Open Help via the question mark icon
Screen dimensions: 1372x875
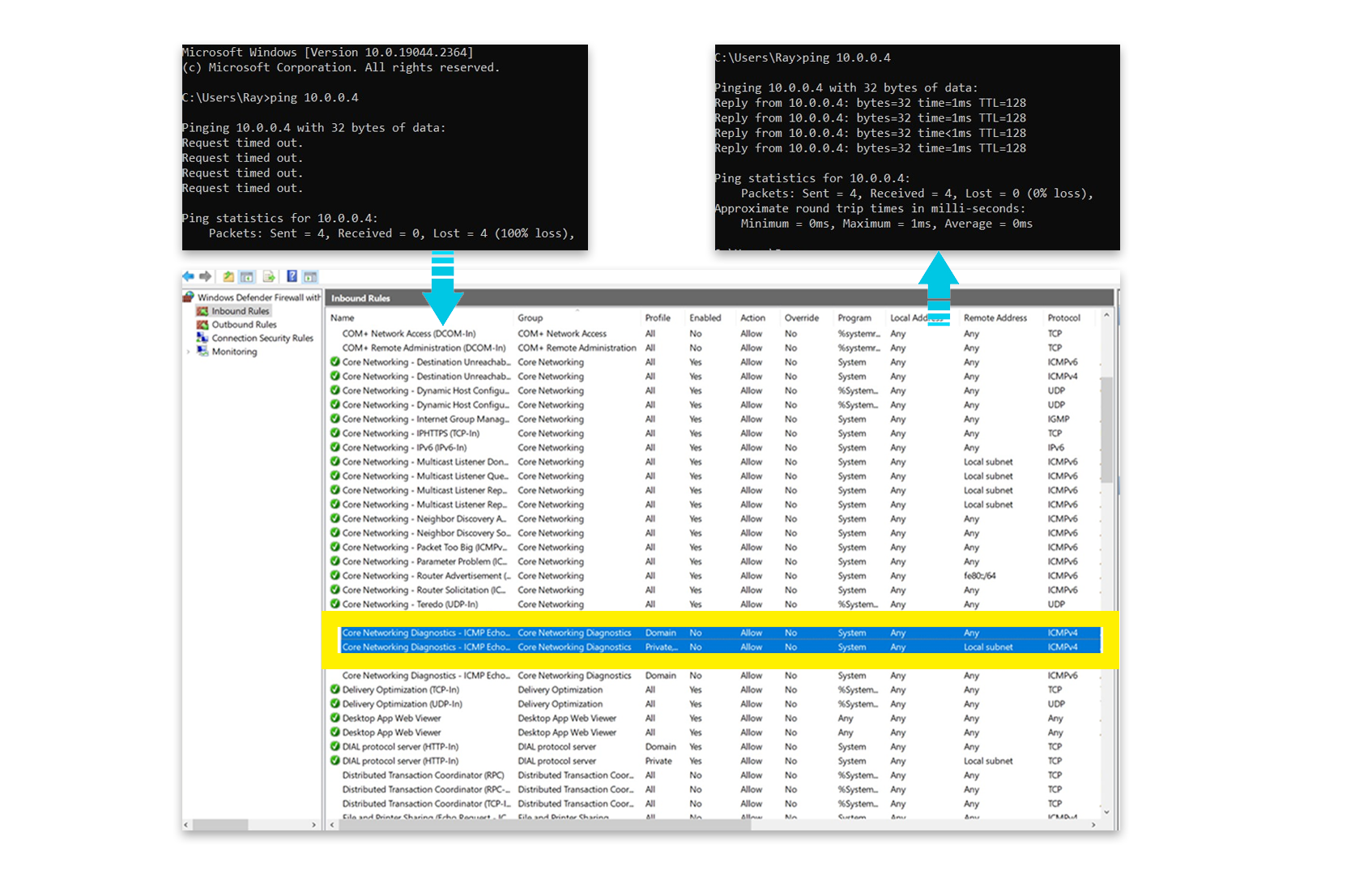(292, 276)
